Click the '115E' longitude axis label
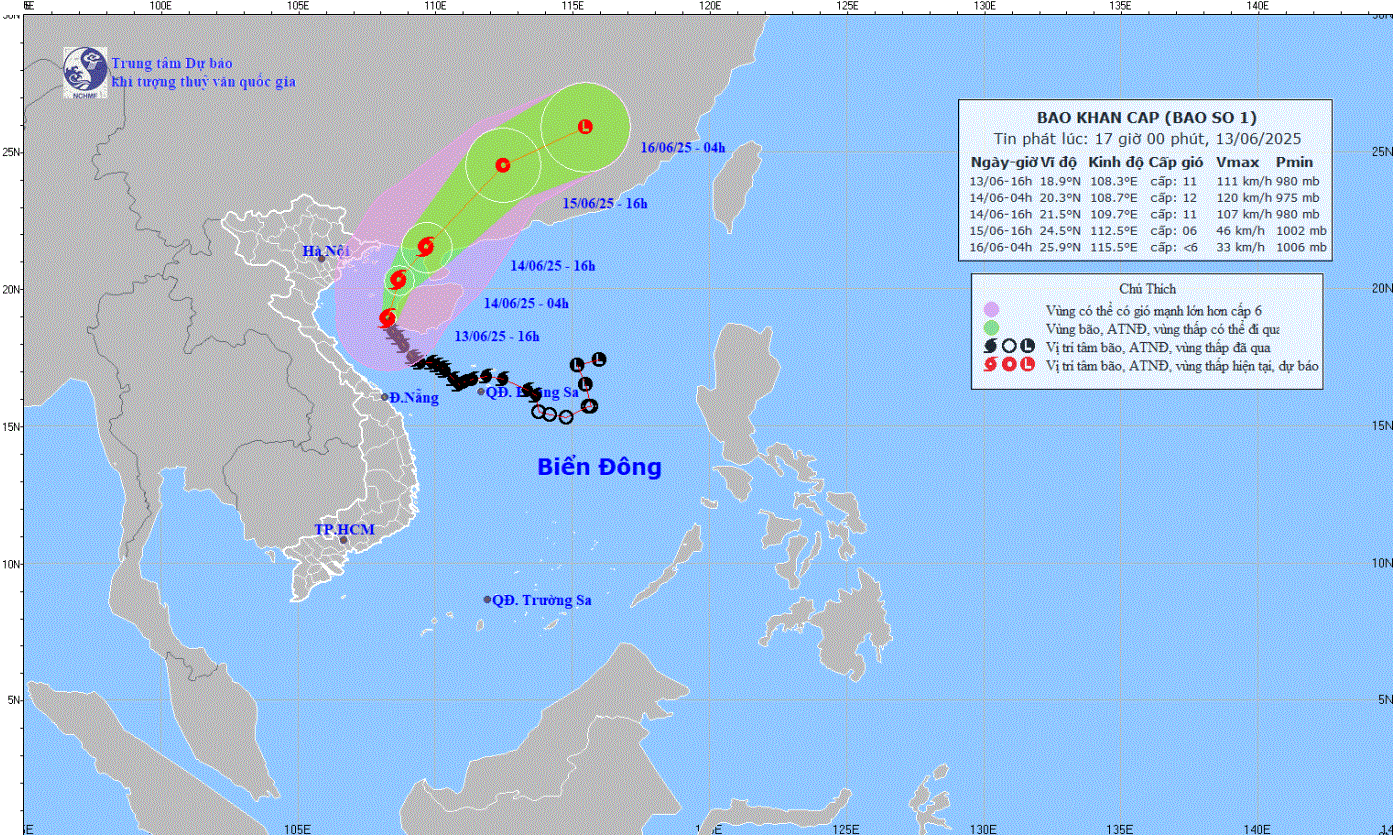The height and width of the screenshot is (838, 1395). 572,6
